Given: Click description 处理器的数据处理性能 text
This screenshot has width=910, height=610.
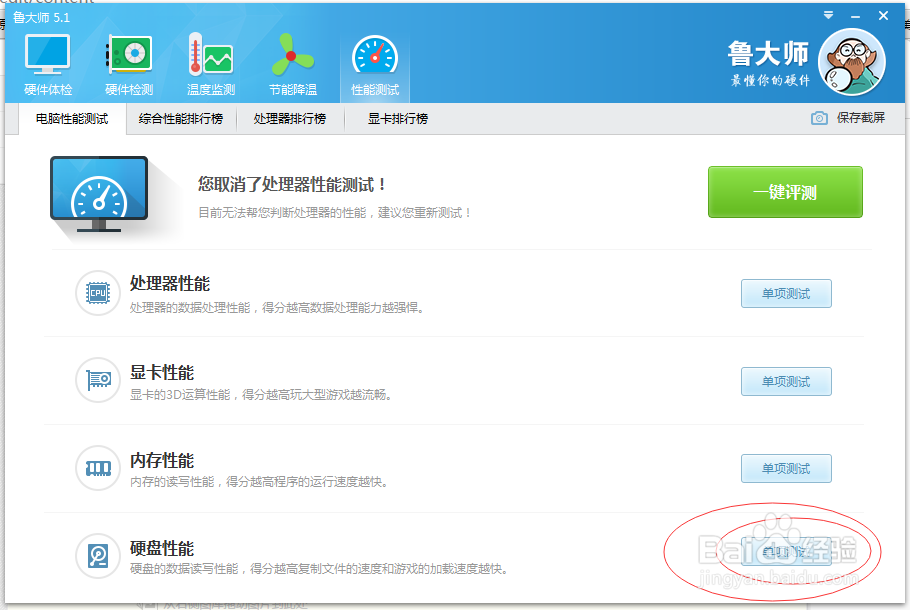Looking at the screenshot, I should 277,308.
